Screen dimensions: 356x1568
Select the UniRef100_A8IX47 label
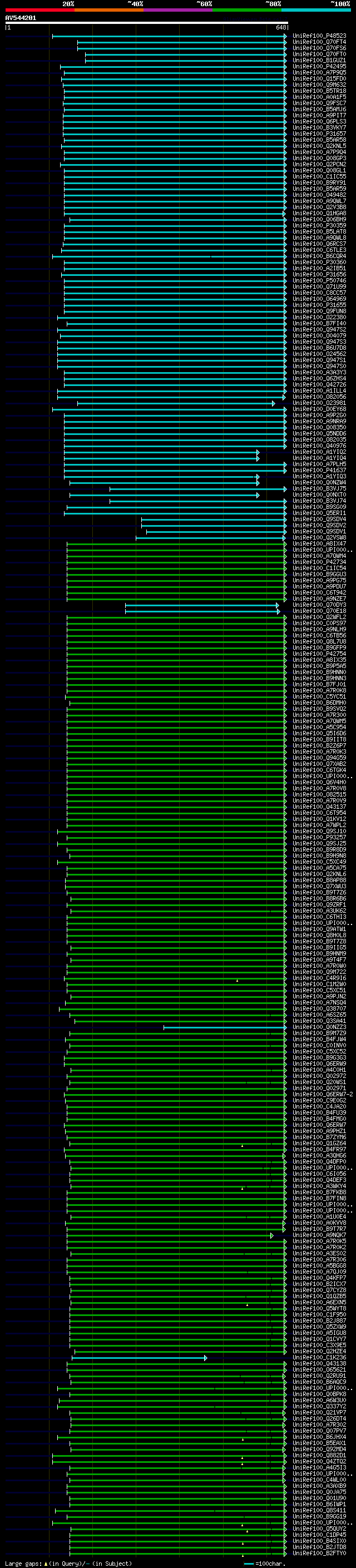click(x=319, y=544)
